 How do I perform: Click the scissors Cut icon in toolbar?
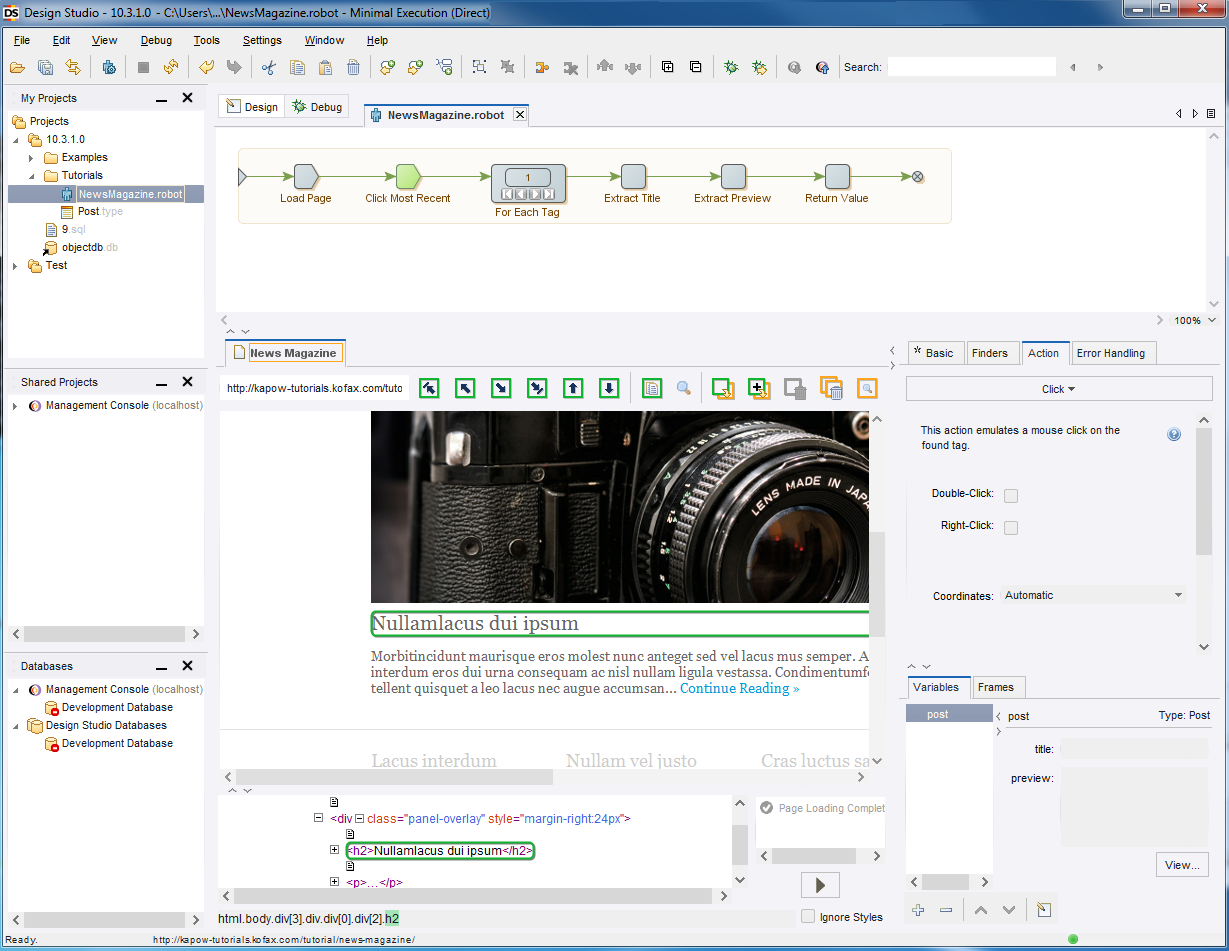[268, 68]
